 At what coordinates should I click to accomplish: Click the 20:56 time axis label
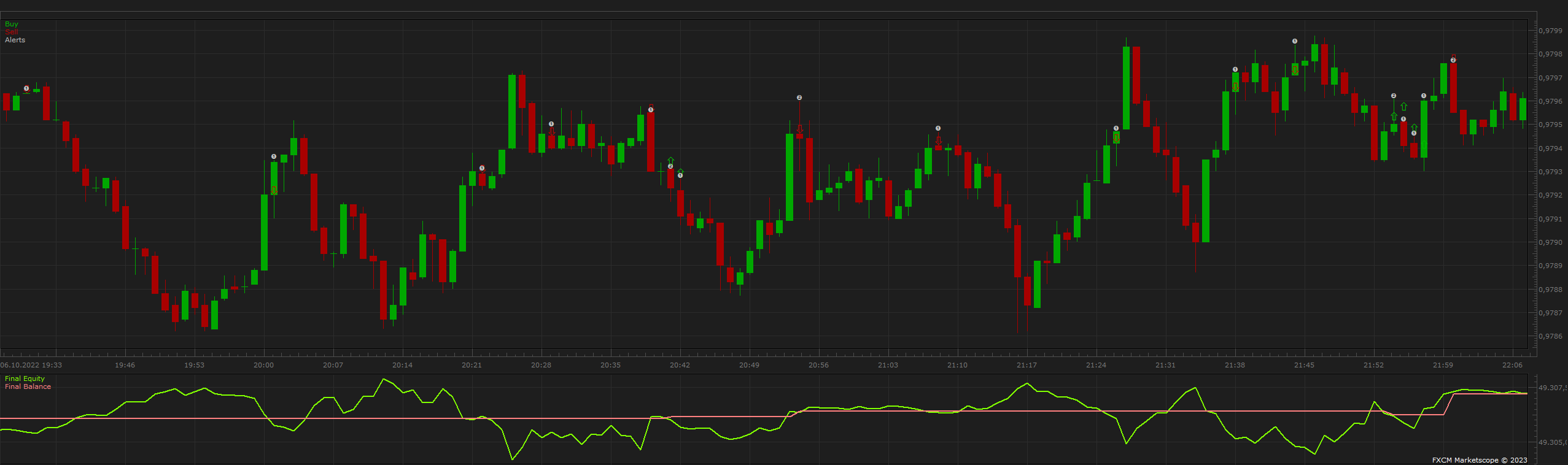[x=819, y=365]
